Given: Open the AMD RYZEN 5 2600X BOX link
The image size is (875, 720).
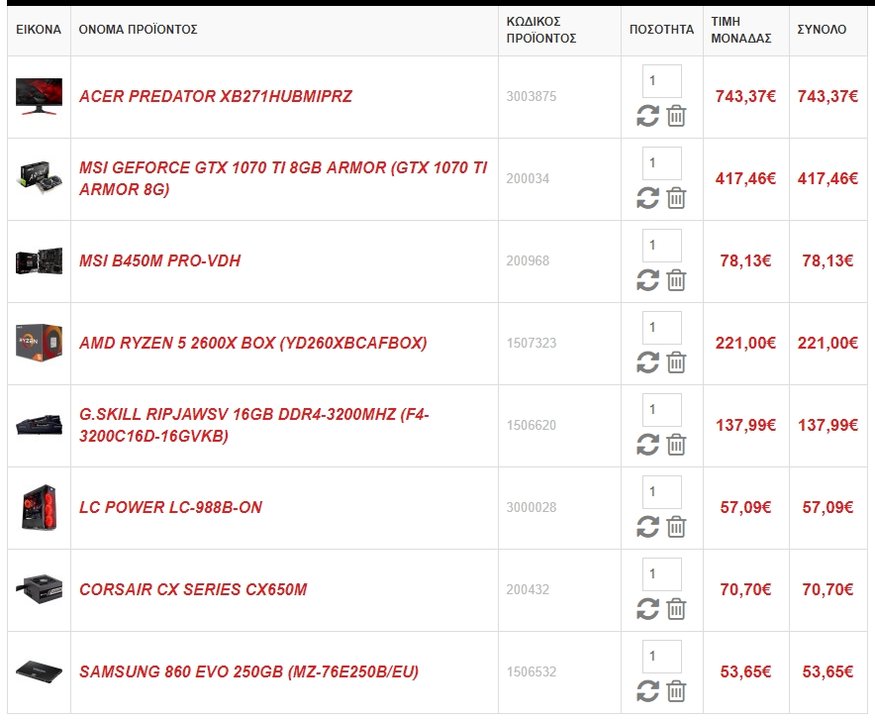Looking at the screenshot, I should point(253,343).
